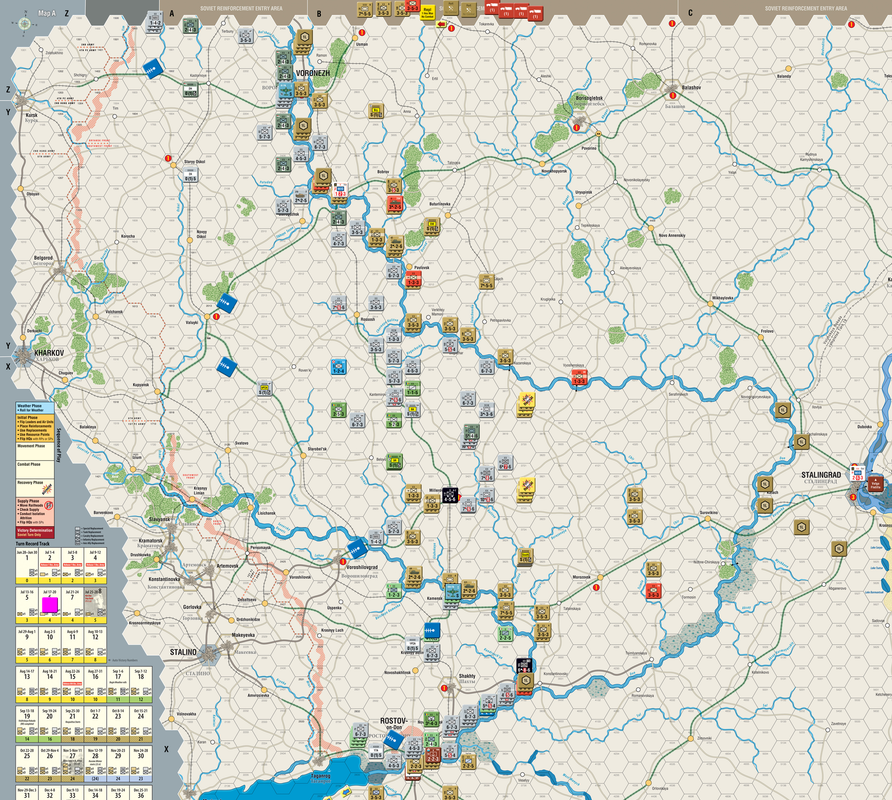
Task: Select the yellow Repl marker at top
Action: pyautogui.click(x=427, y=13)
